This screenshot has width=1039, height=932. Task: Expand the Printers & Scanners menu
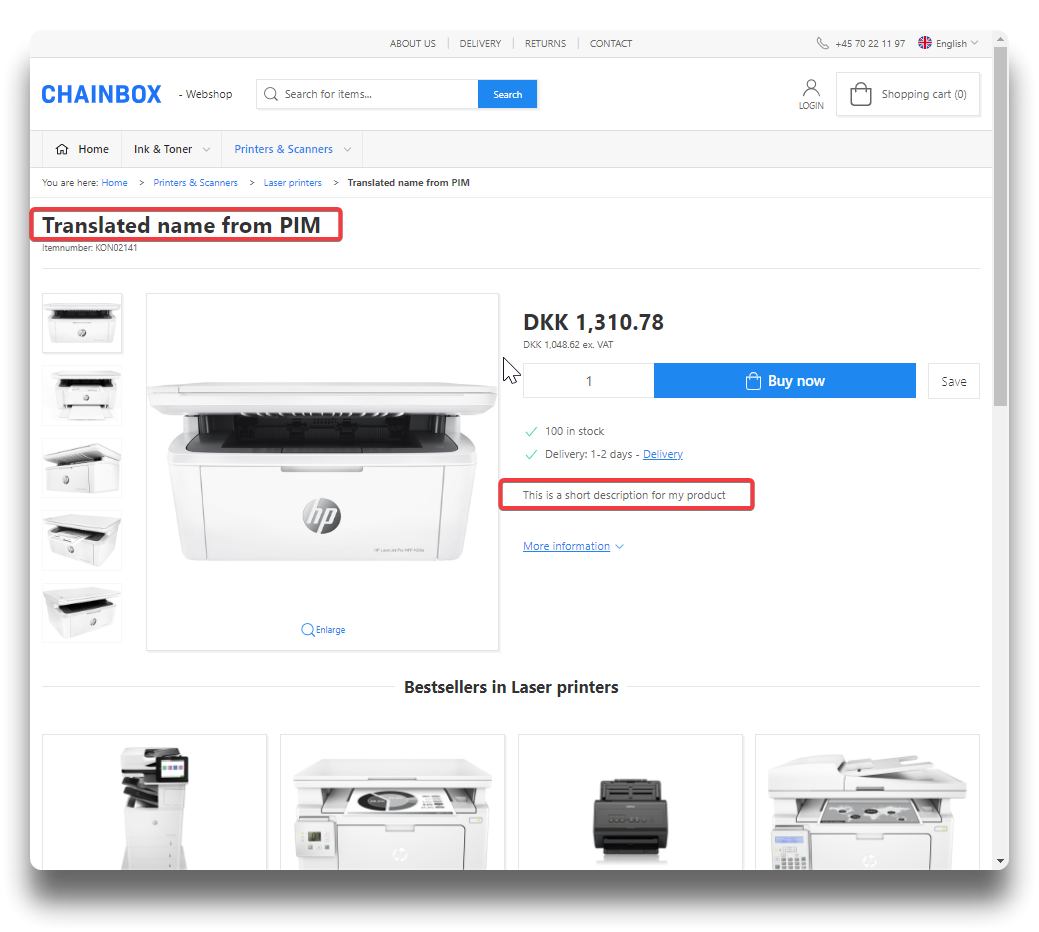[x=292, y=149]
